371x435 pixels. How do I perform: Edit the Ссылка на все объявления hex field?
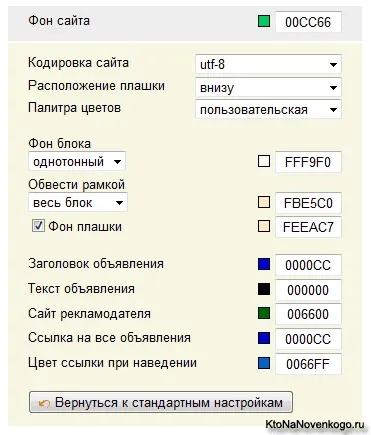[308, 339]
